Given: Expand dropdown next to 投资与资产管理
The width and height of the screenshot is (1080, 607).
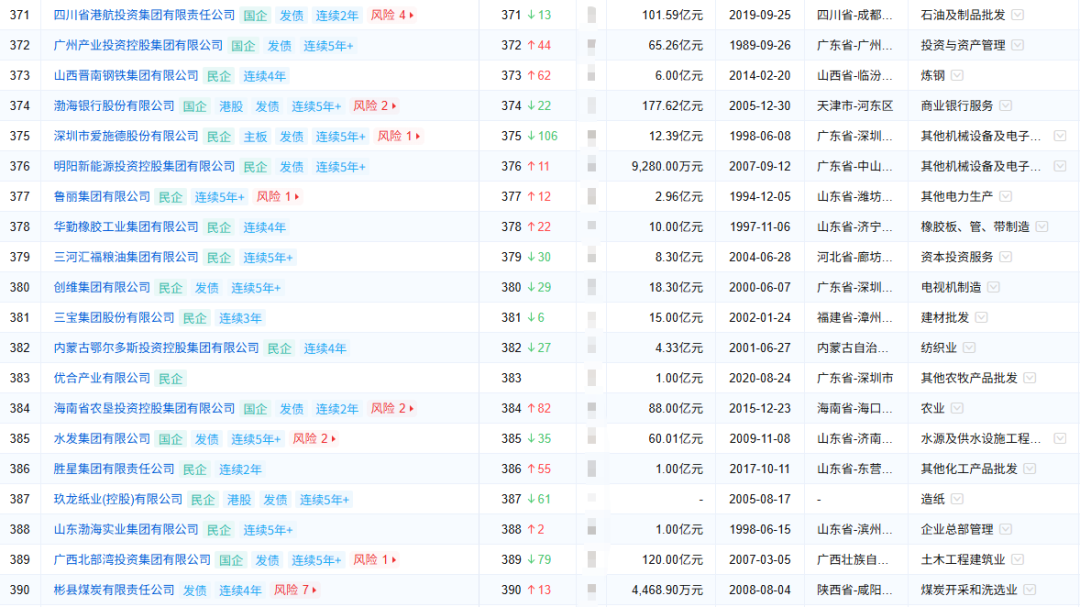Looking at the screenshot, I should tap(1017, 45).
